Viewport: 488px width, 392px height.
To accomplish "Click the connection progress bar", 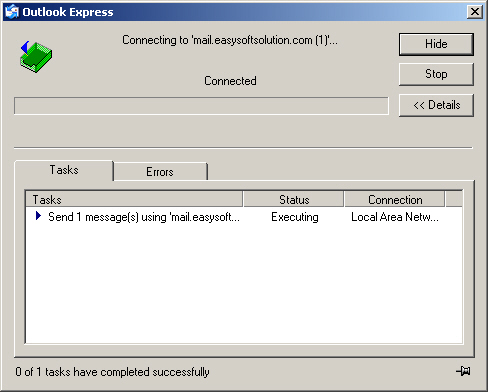I will 201,106.
